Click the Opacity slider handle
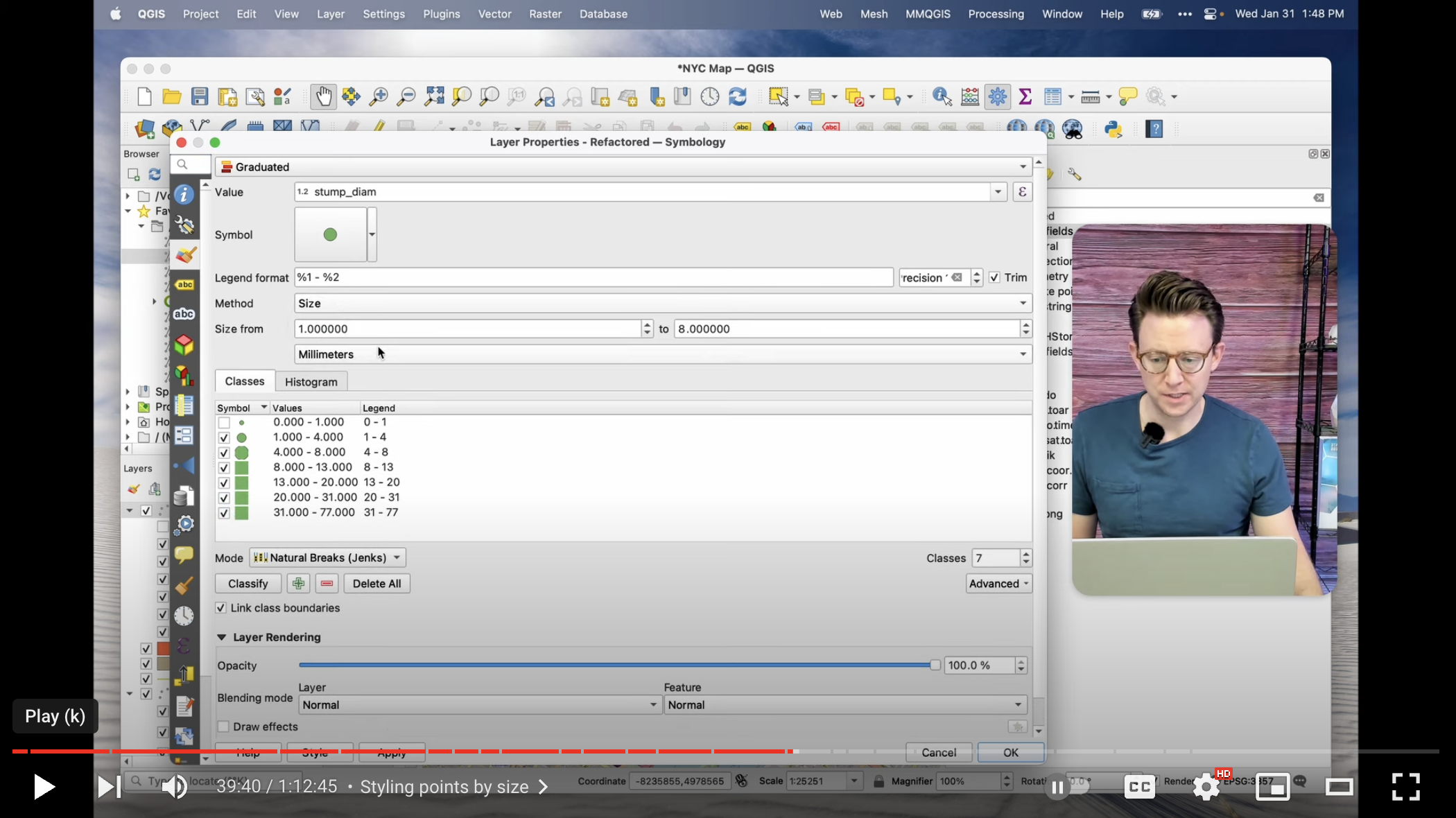The height and width of the screenshot is (818, 1456). coord(935,665)
